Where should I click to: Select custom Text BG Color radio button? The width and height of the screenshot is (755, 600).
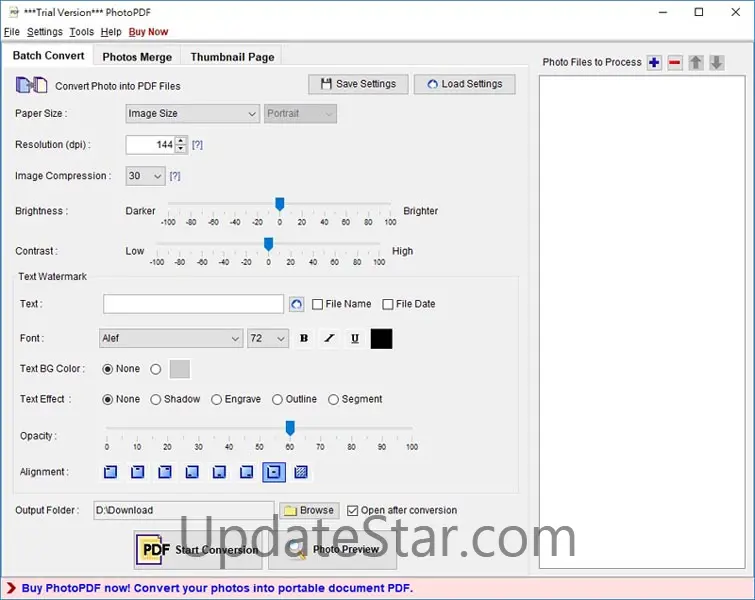156,369
